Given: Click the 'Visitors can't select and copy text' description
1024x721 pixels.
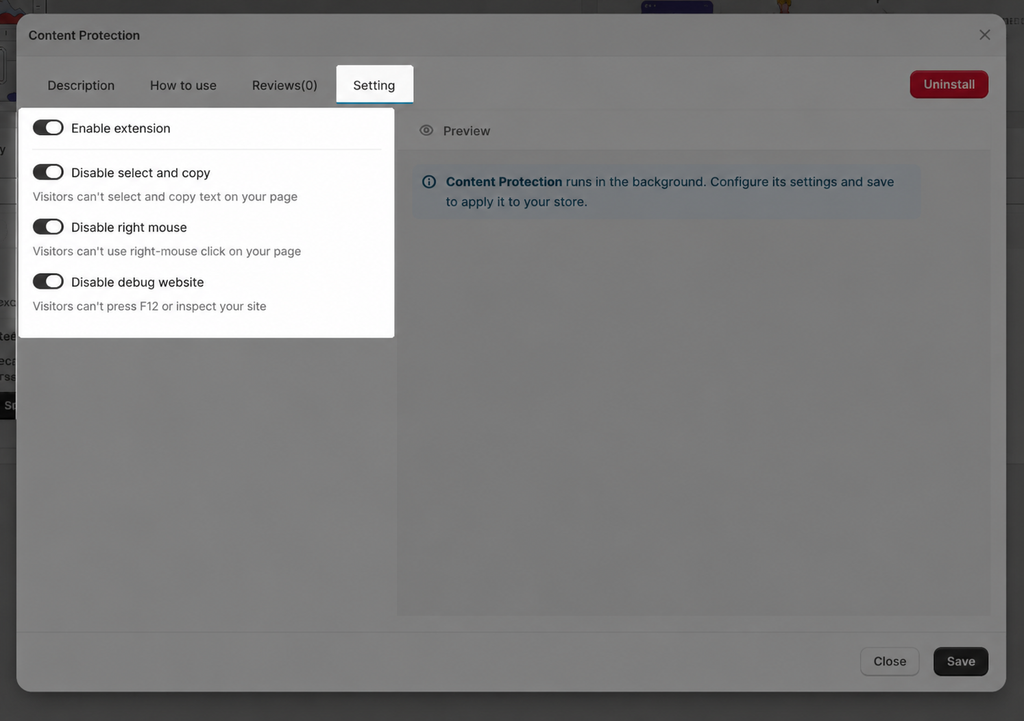Looking at the screenshot, I should 165,197.
